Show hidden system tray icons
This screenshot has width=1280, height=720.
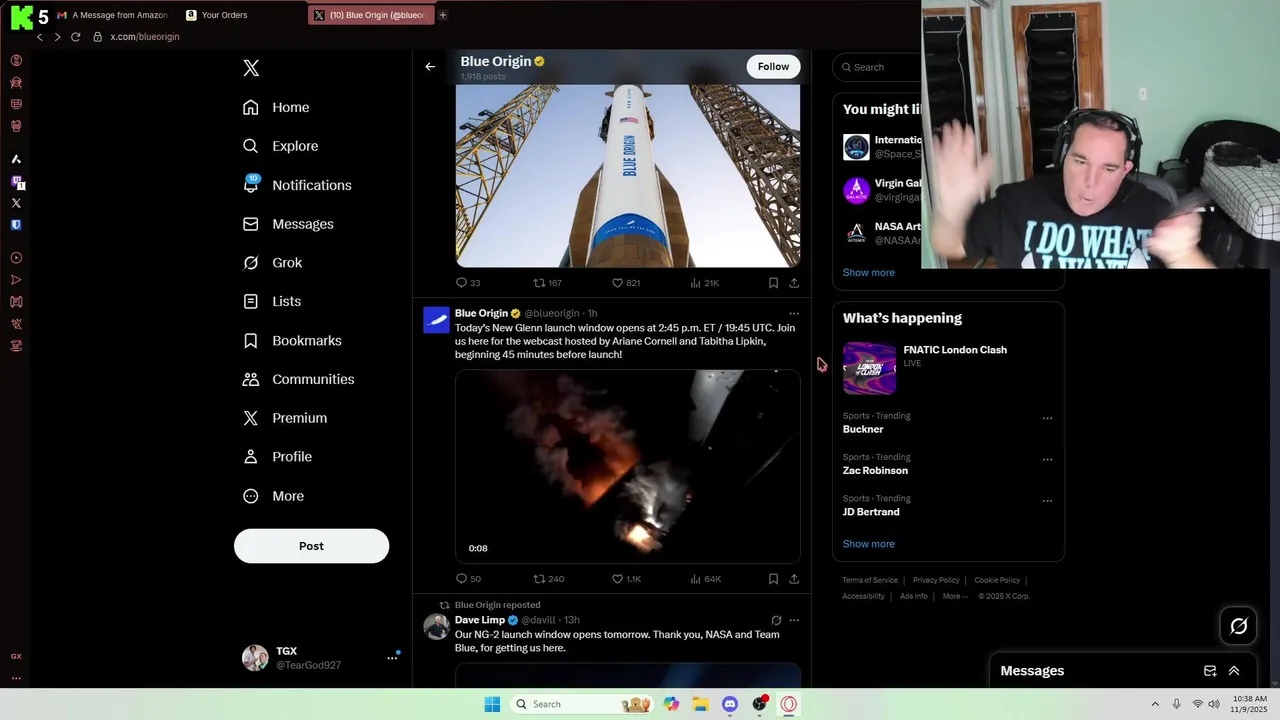pyautogui.click(x=1155, y=704)
